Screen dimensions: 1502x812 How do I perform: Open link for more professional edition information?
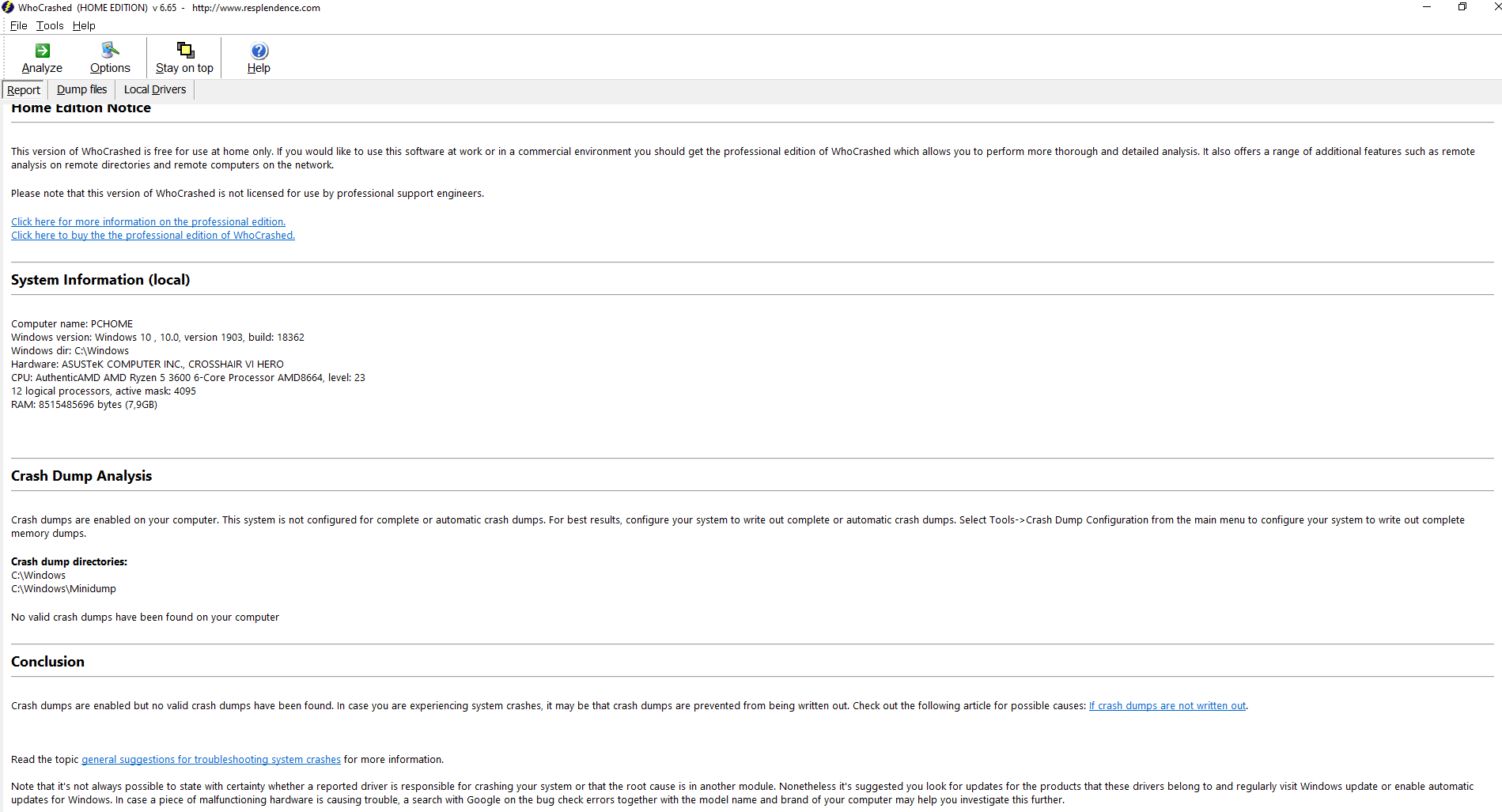click(x=148, y=222)
